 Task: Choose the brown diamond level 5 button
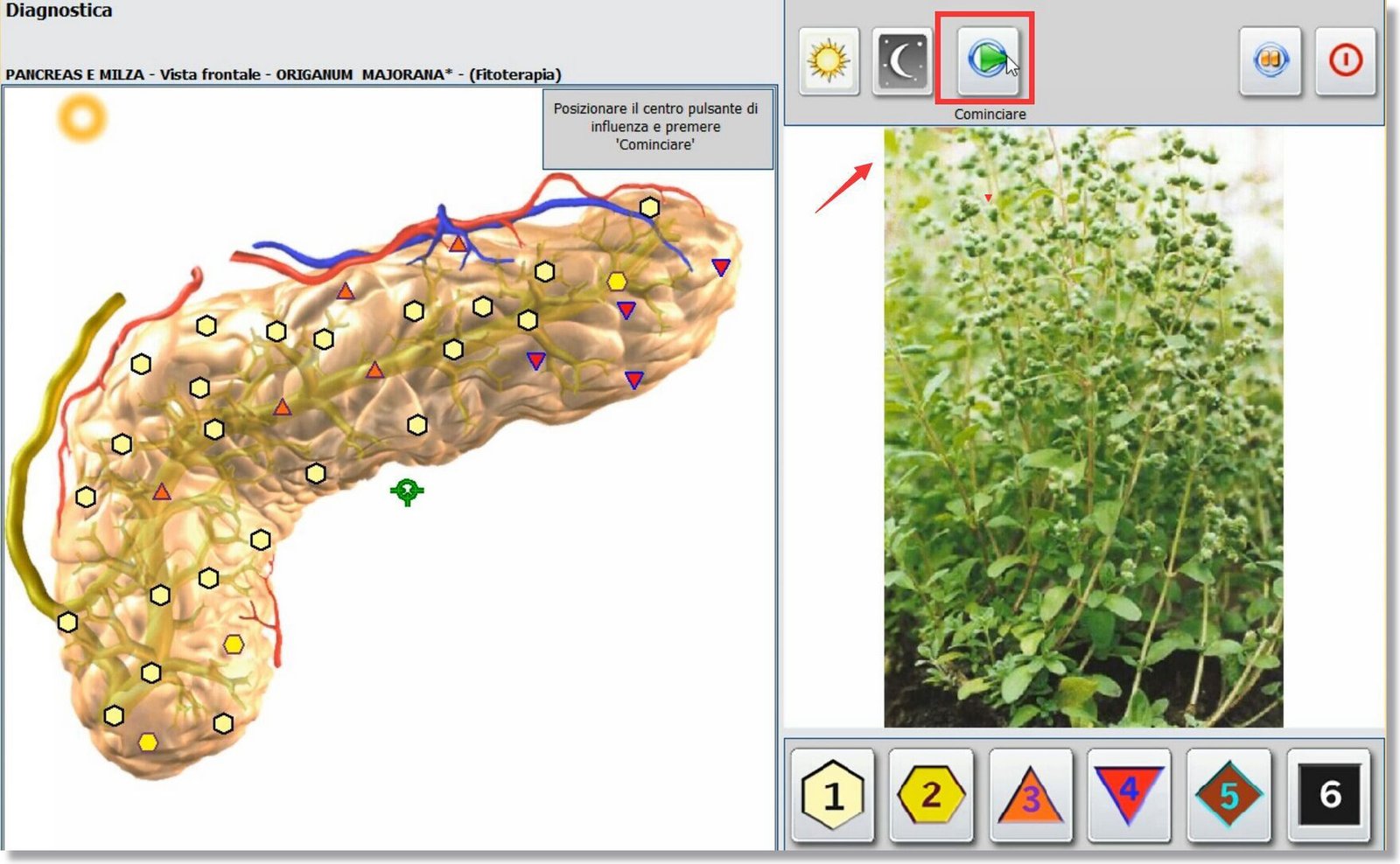pyautogui.click(x=1228, y=794)
